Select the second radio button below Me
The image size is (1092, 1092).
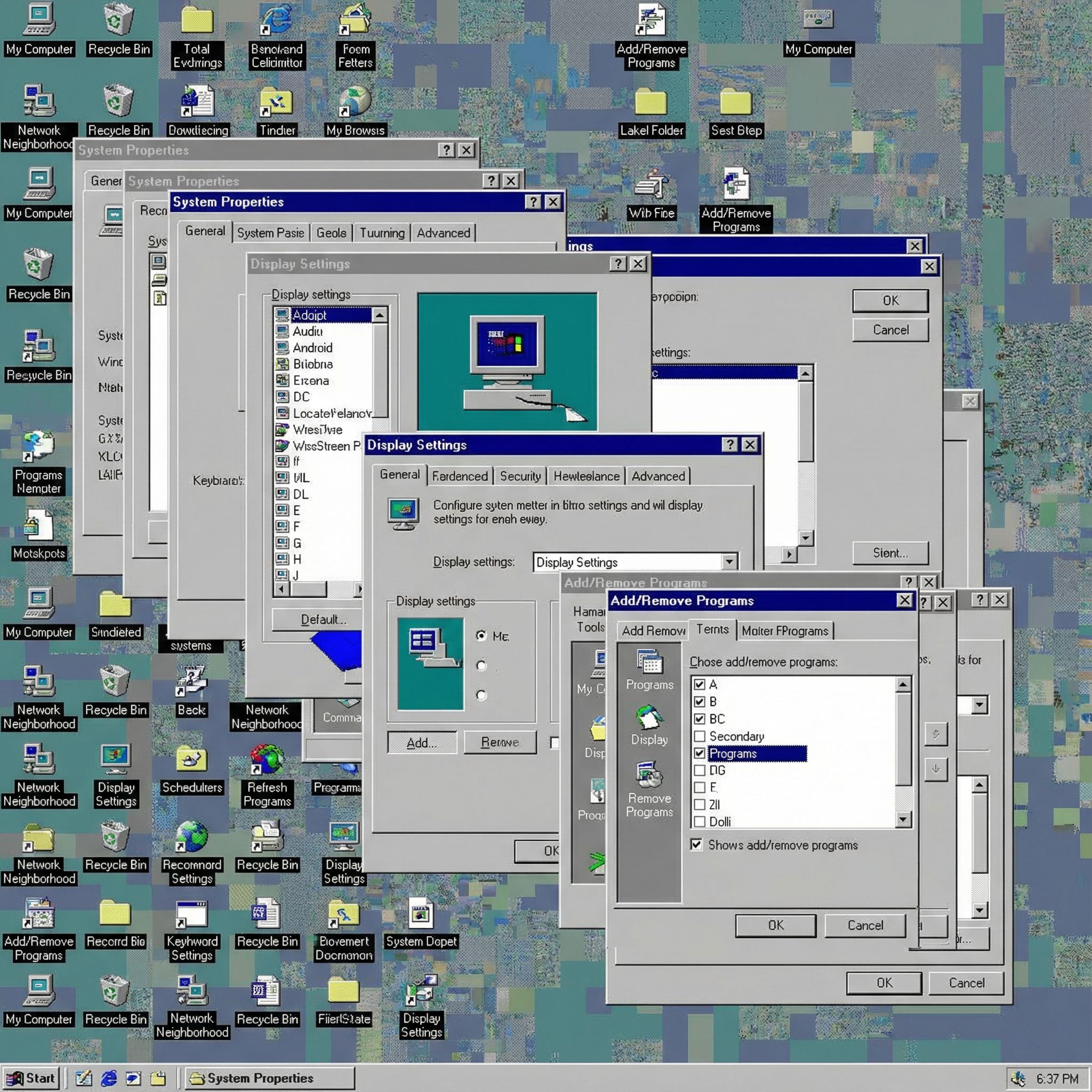pos(481,665)
